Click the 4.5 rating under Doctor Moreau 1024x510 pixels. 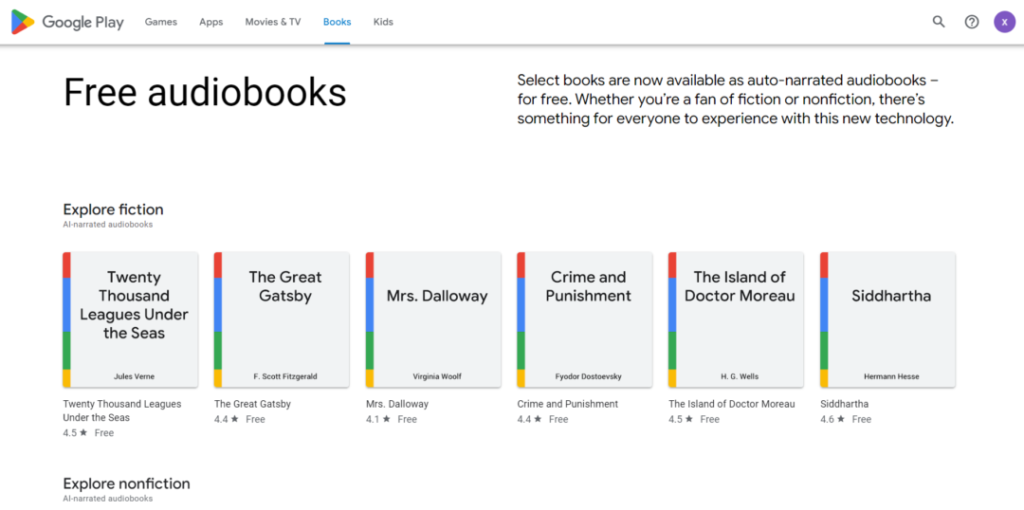(680, 419)
